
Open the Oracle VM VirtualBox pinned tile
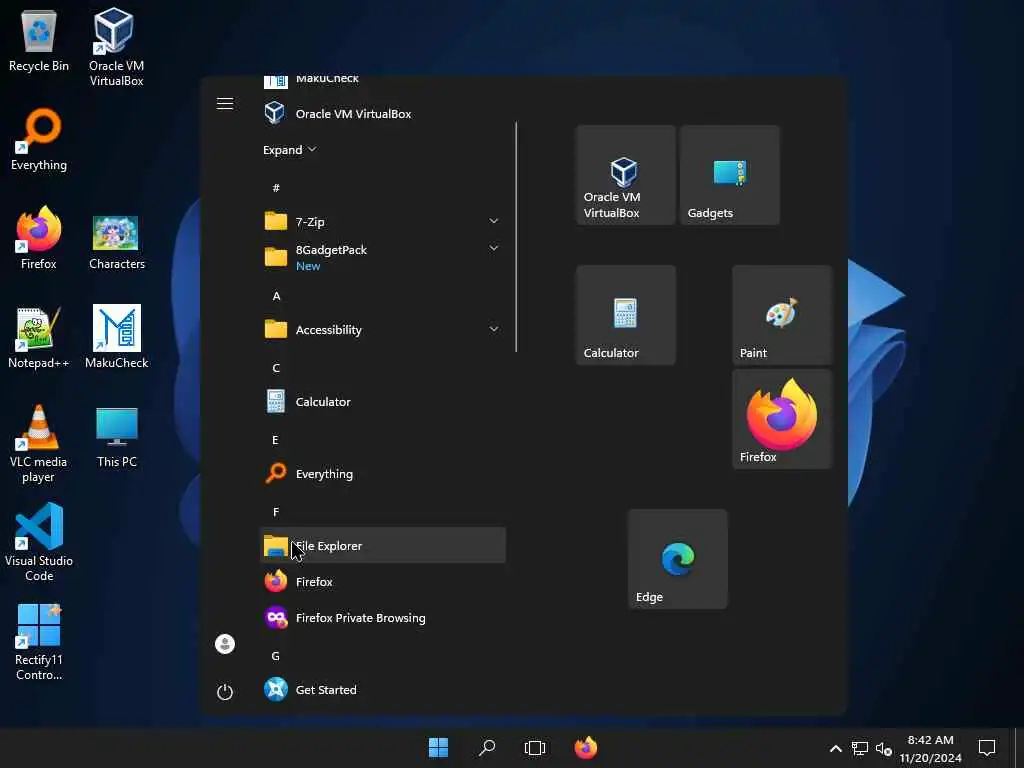coord(626,175)
